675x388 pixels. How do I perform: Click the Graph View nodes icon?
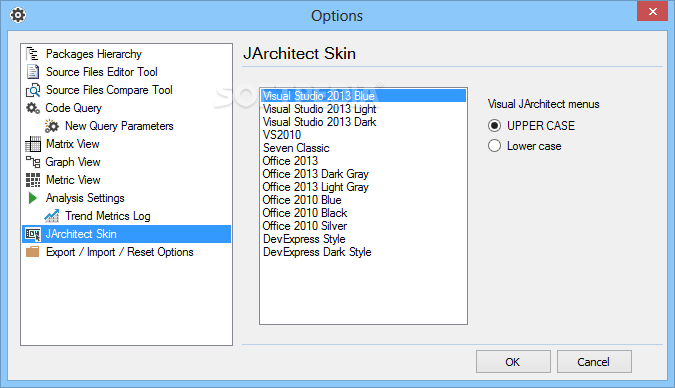[x=33, y=162]
